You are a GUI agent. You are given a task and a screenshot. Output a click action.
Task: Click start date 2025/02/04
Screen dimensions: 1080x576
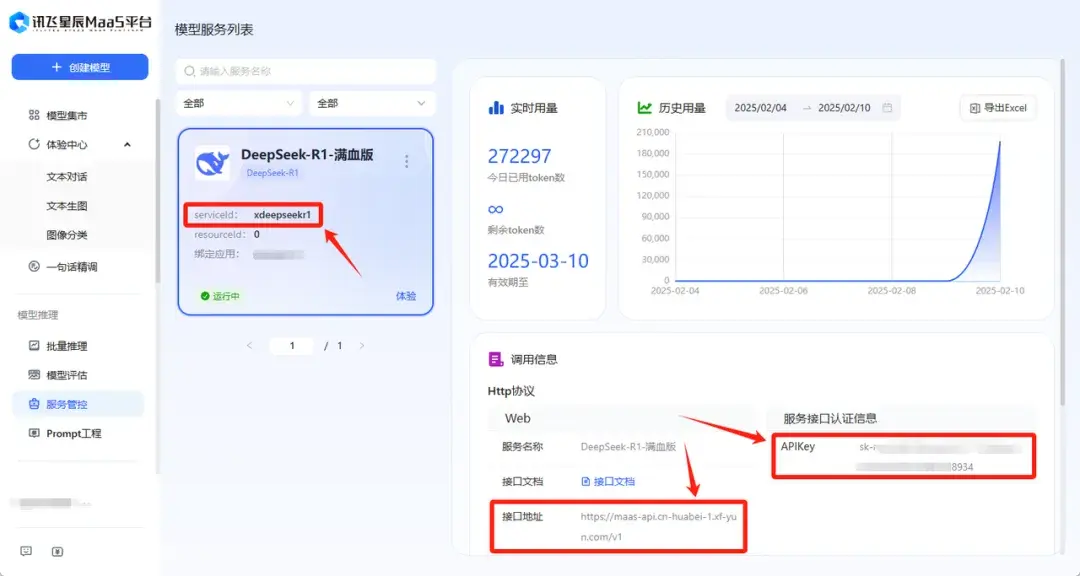tap(760, 108)
